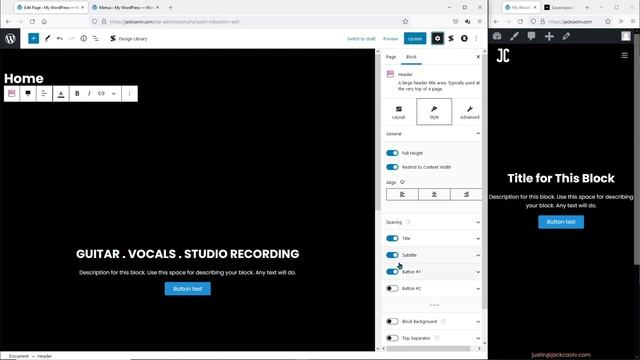Open the New plus icon in preview admin bar
This screenshot has height=360, width=640.
tap(549, 36)
